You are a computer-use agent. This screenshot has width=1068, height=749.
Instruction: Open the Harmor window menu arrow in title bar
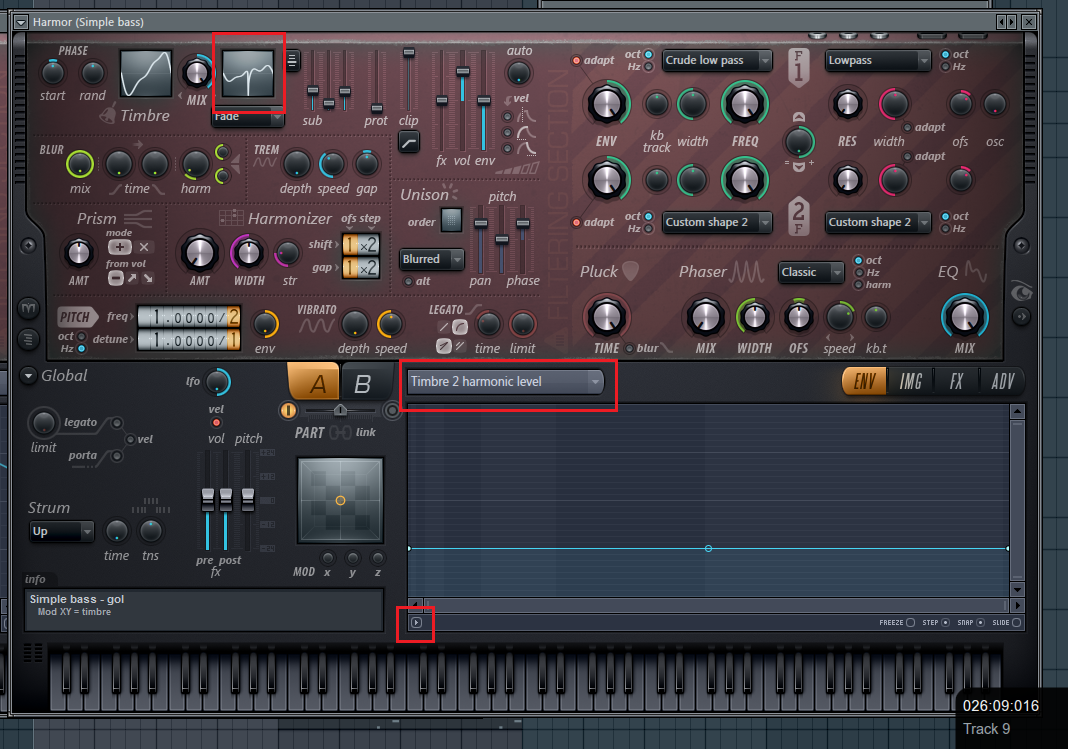[20, 22]
